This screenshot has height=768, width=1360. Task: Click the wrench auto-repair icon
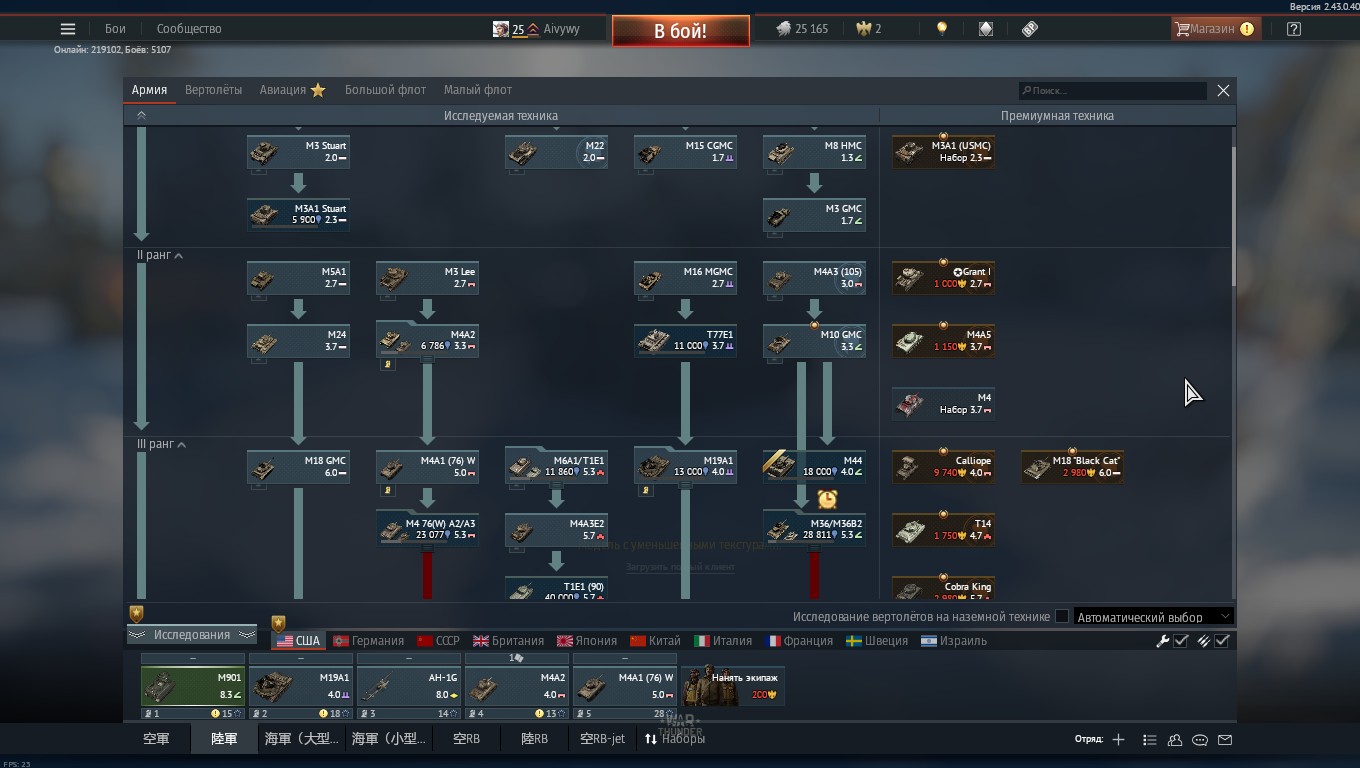(1162, 641)
